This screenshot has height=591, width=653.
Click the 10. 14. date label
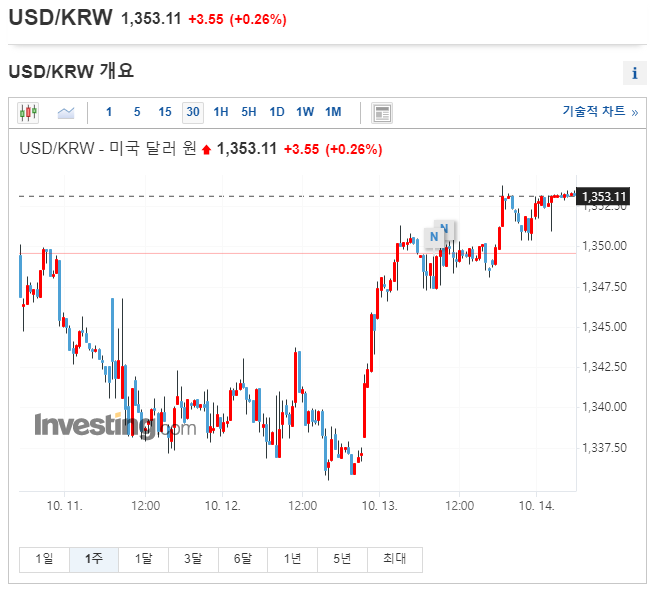coord(536,506)
